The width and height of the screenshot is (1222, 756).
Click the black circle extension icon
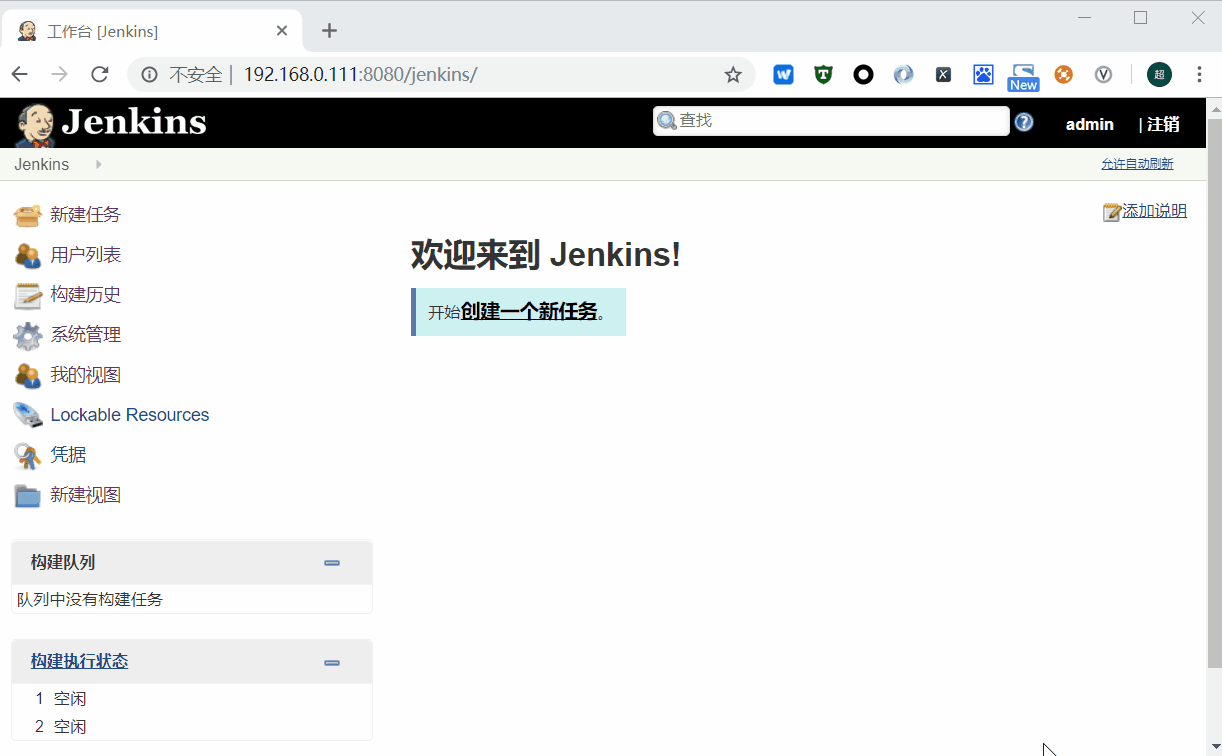point(863,75)
